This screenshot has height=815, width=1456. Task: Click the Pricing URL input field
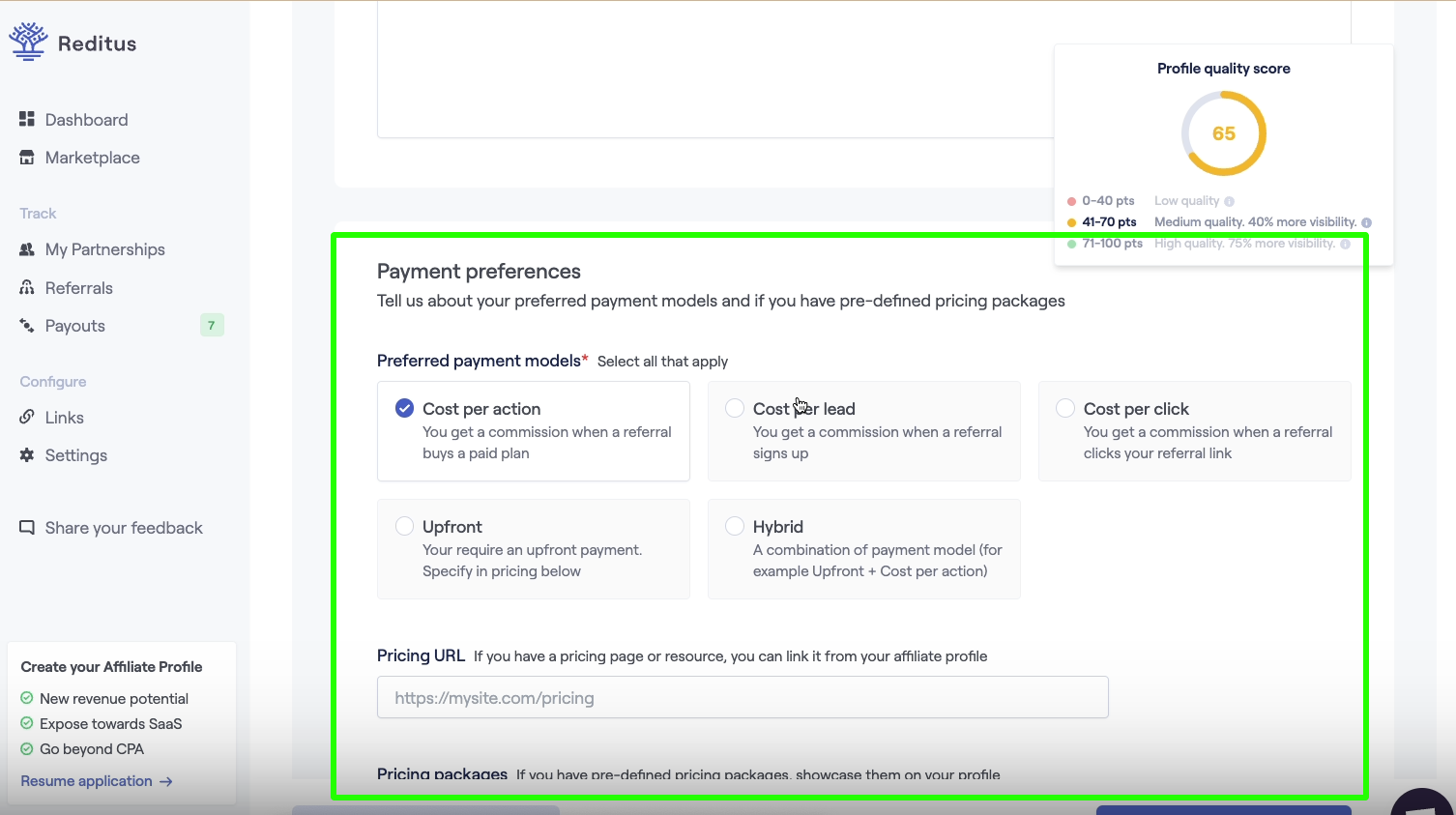[x=742, y=696]
